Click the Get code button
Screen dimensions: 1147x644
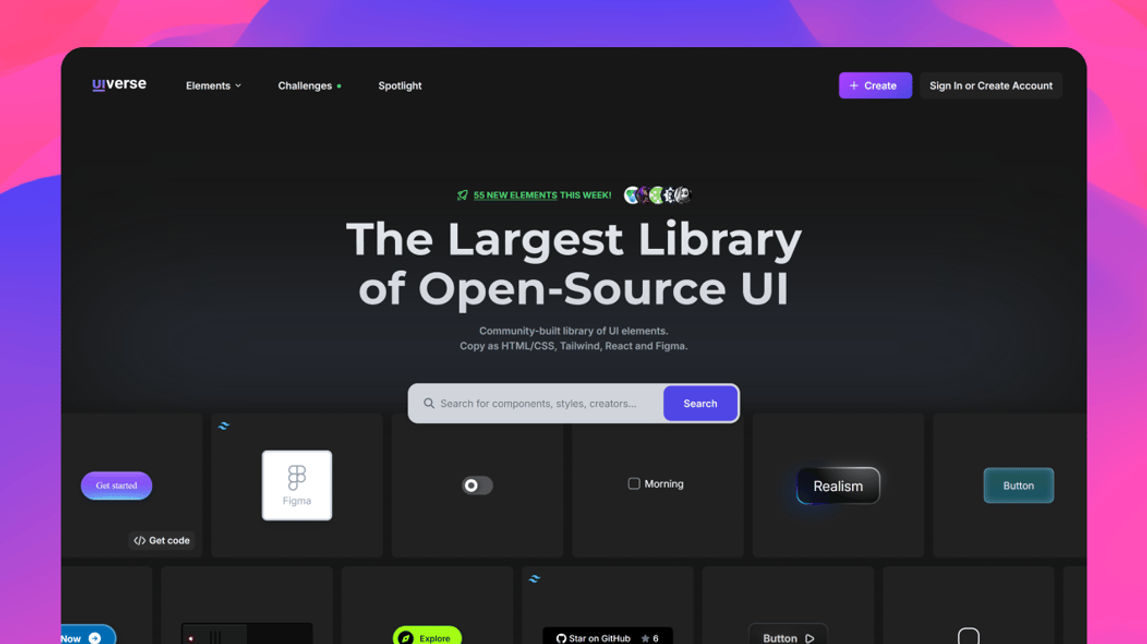(162, 540)
